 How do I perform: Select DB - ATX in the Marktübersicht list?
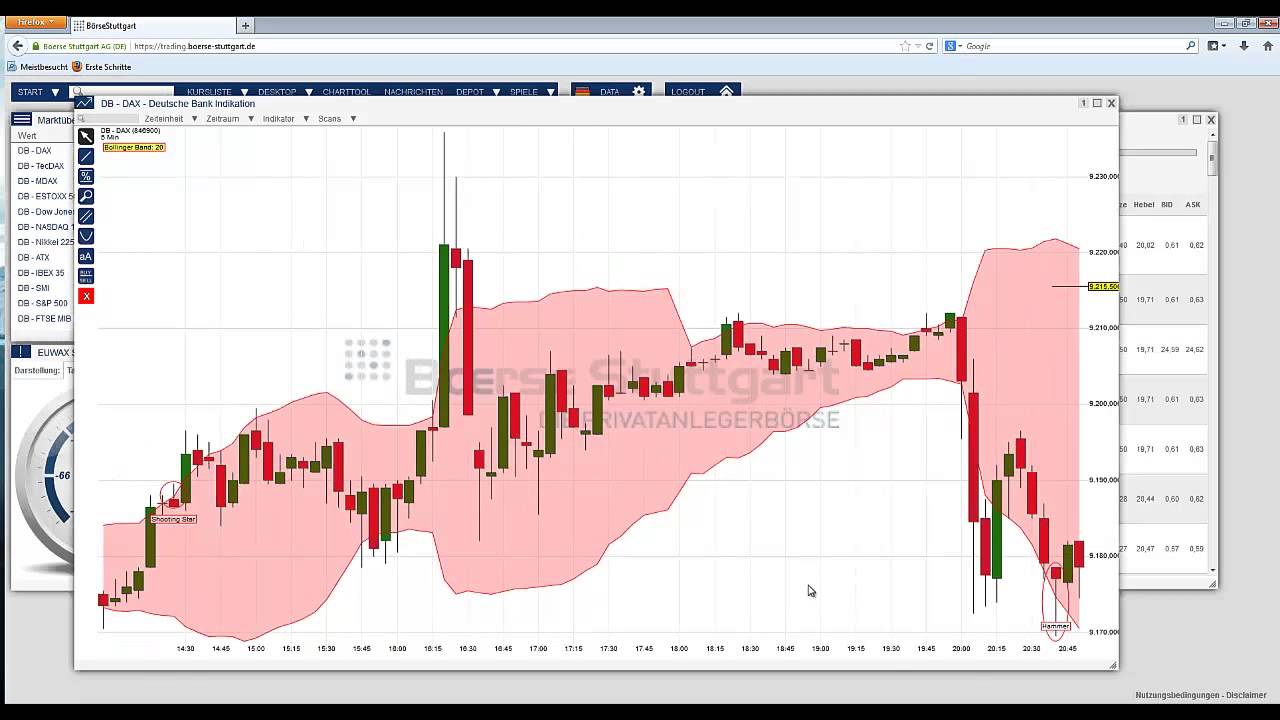click(33, 257)
